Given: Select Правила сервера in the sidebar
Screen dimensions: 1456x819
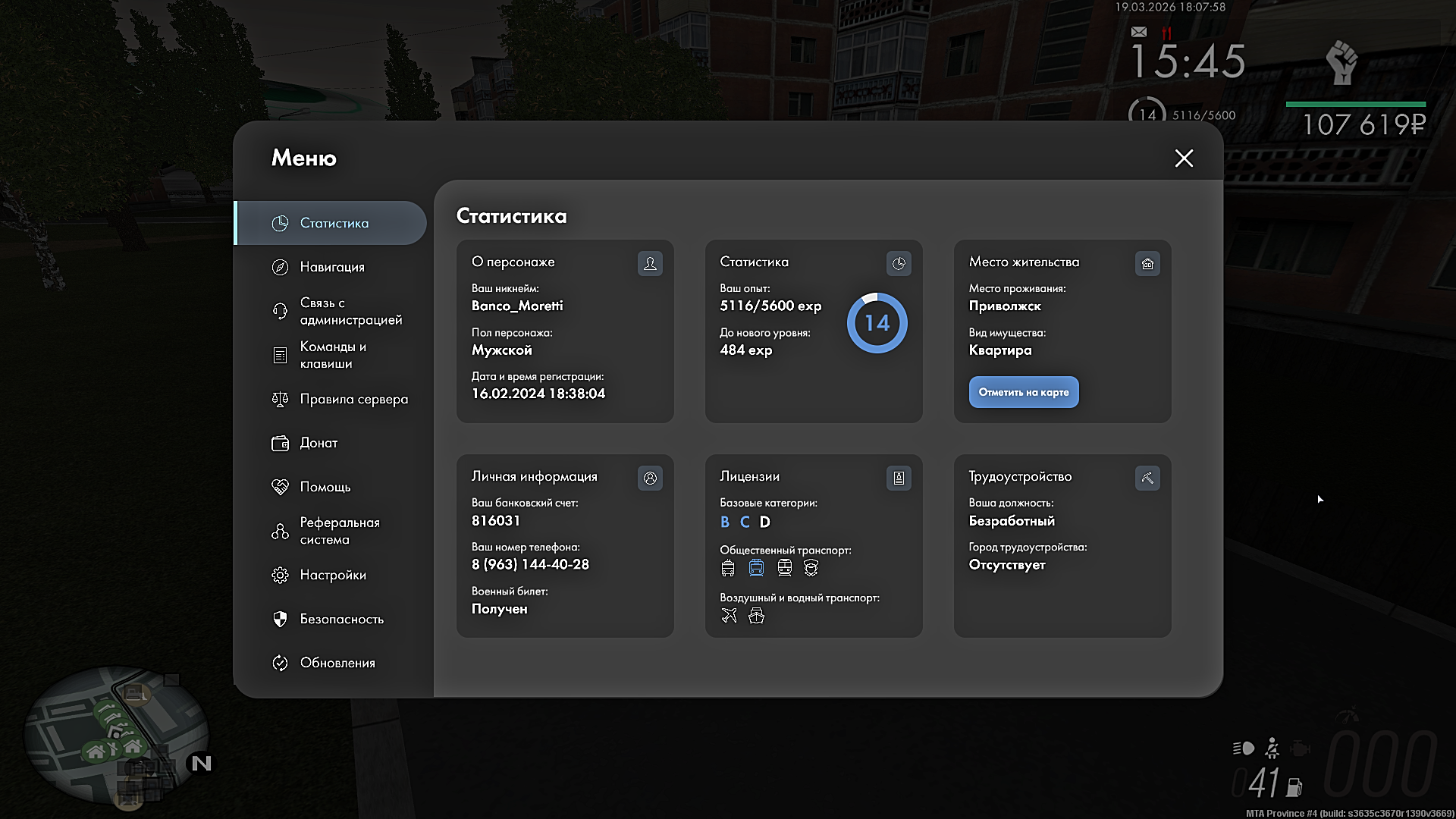Looking at the screenshot, I should pyautogui.click(x=353, y=399).
